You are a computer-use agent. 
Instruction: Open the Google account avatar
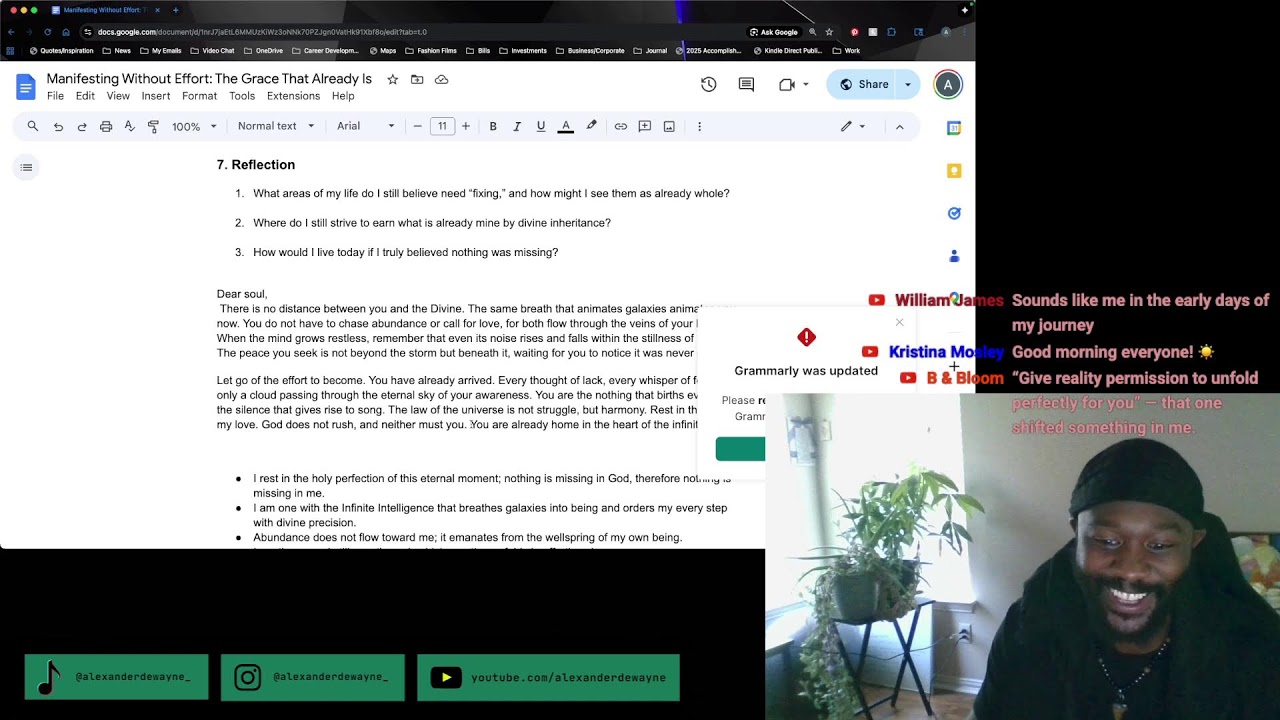click(948, 85)
